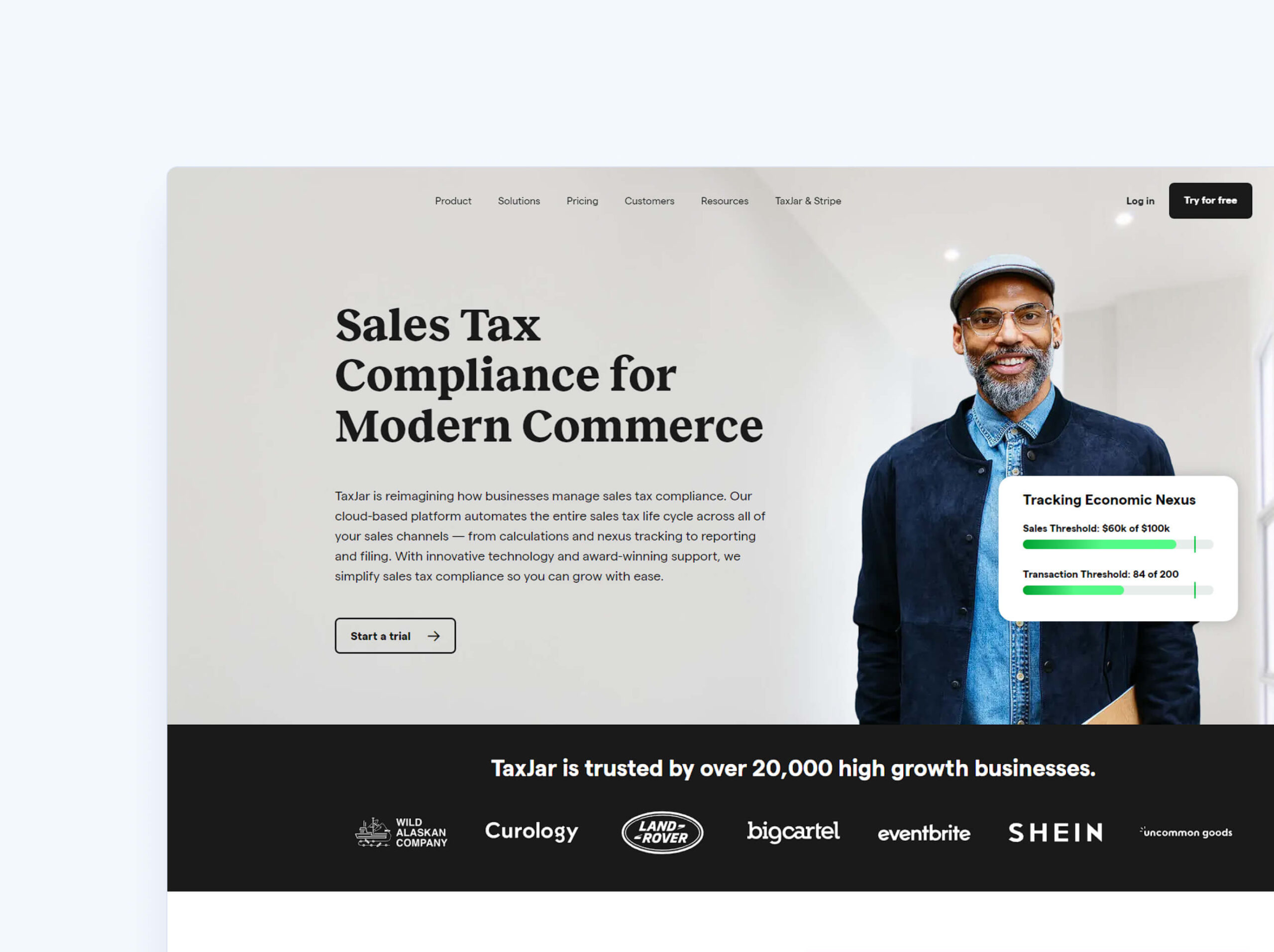The height and width of the screenshot is (952, 1274).
Task: Click the Product nav link
Action: click(453, 200)
